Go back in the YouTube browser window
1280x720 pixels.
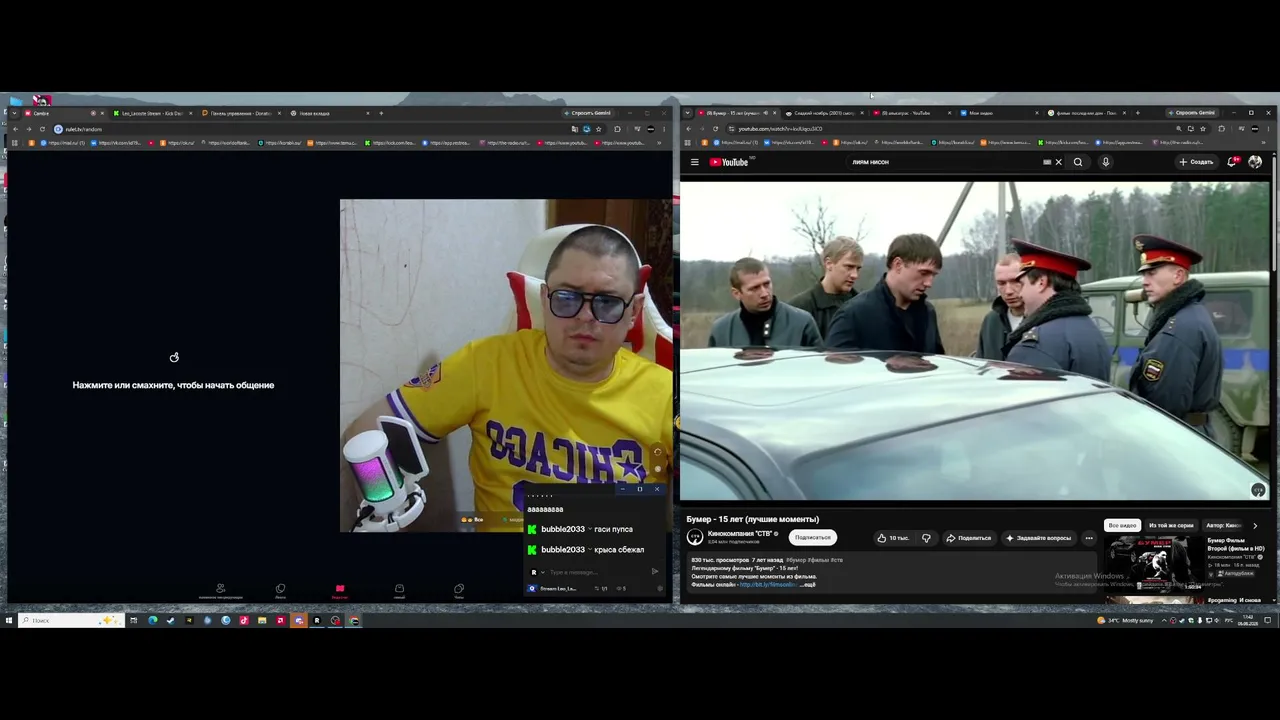[690, 129]
